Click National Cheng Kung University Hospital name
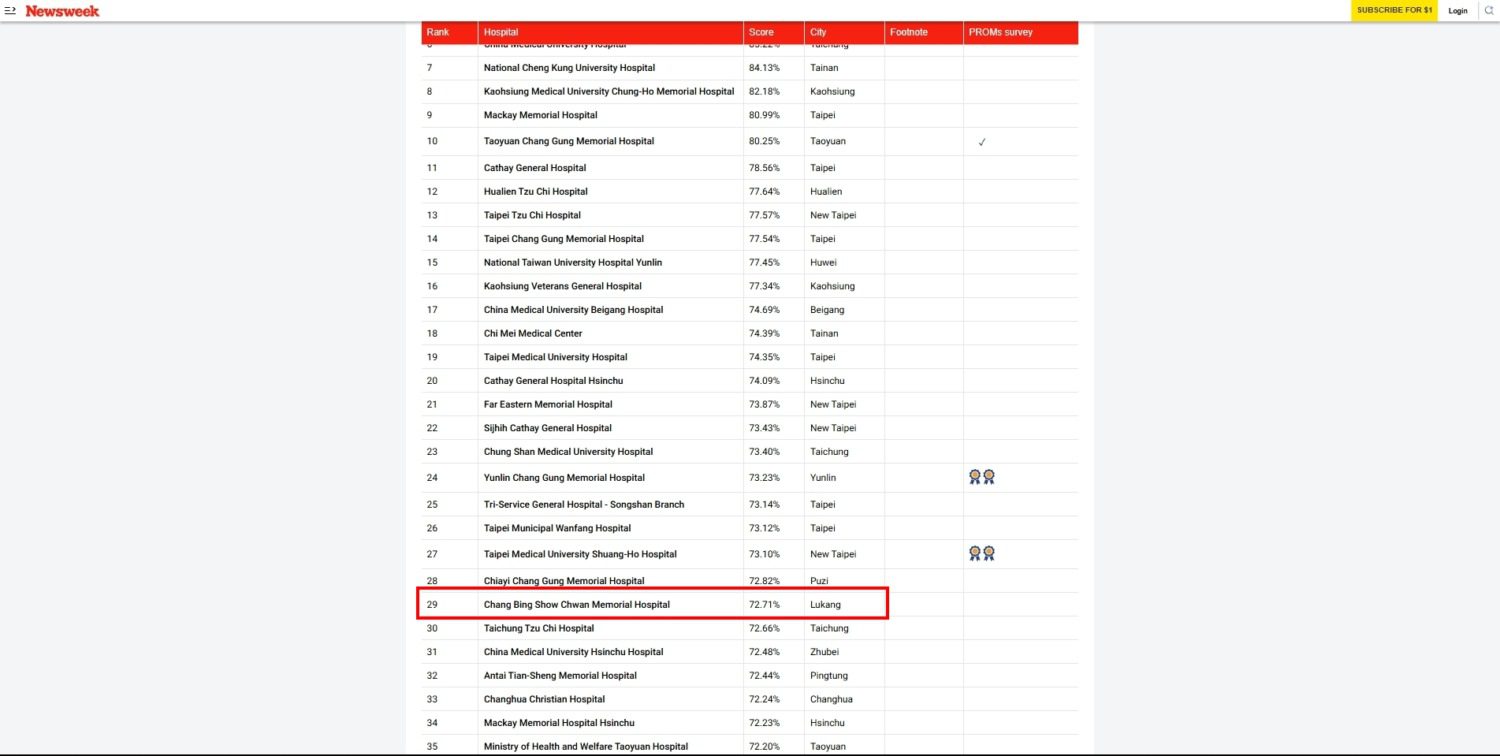Image resolution: width=1500 pixels, height=756 pixels. [569, 68]
